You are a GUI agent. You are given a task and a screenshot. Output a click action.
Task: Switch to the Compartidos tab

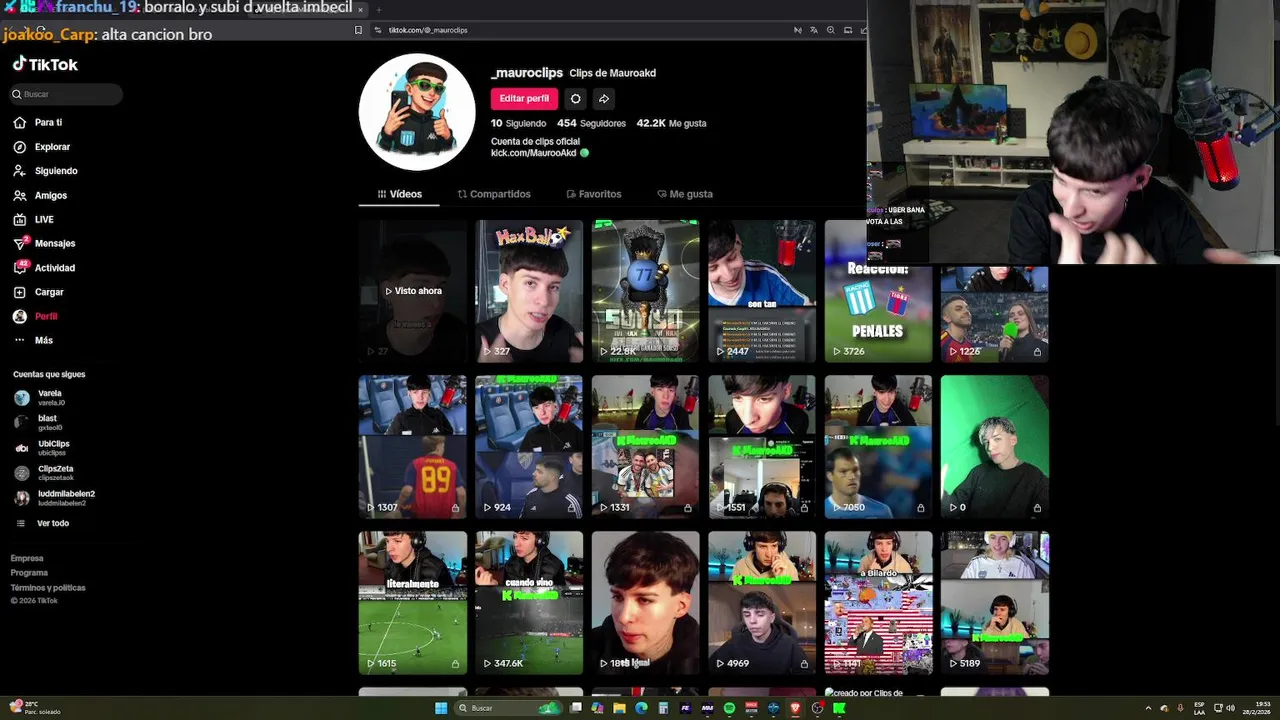pyautogui.click(x=494, y=194)
